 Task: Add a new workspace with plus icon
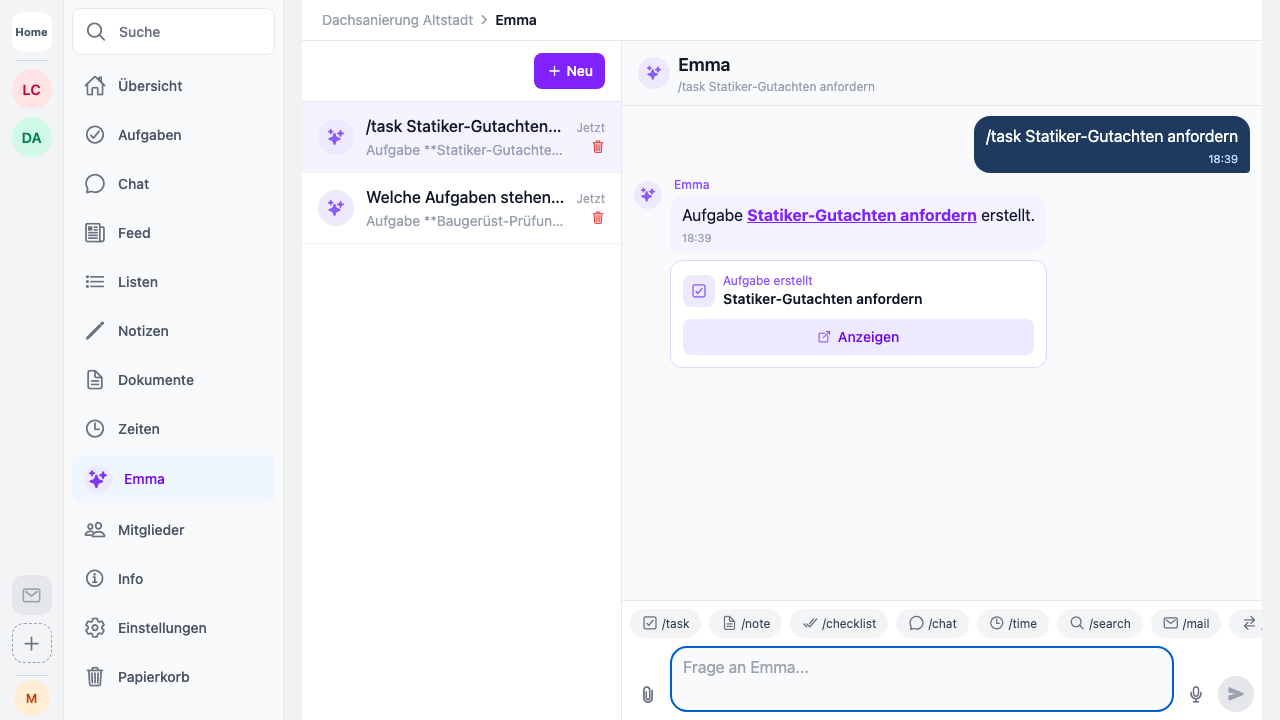(x=32, y=643)
